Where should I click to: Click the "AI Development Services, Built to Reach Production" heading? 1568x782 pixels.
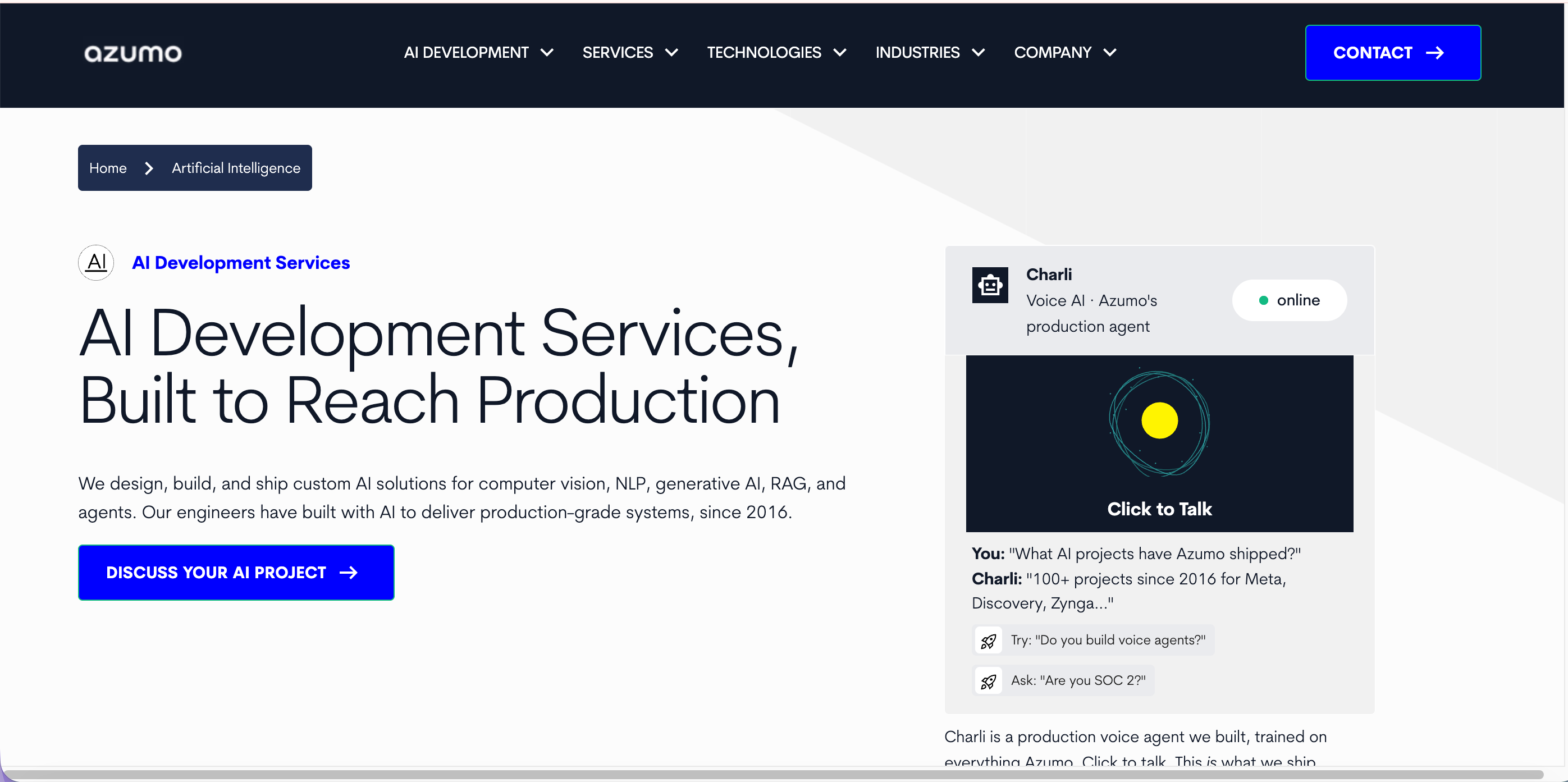(x=439, y=366)
